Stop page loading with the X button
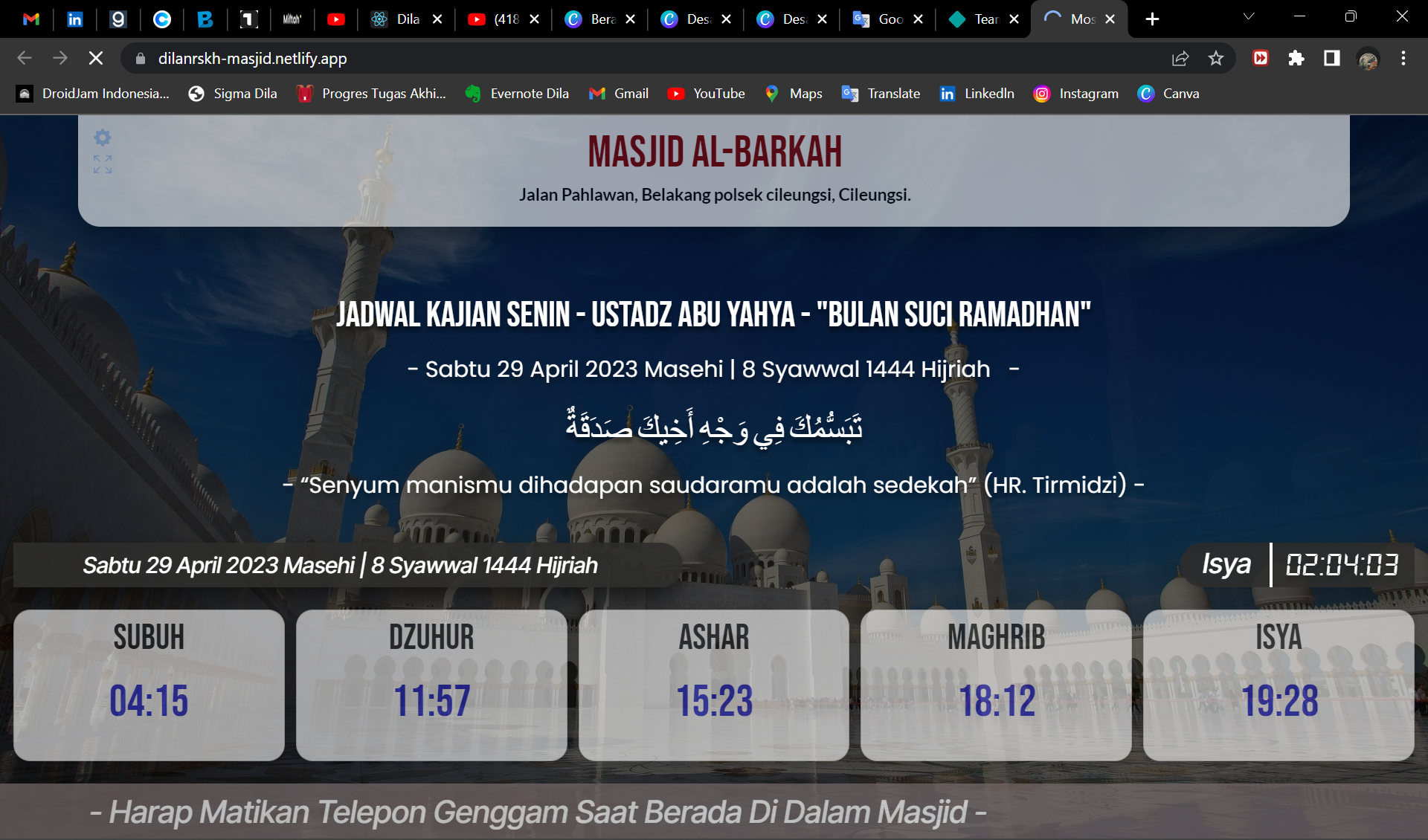The image size is (1428, 840). click(96, 58)
